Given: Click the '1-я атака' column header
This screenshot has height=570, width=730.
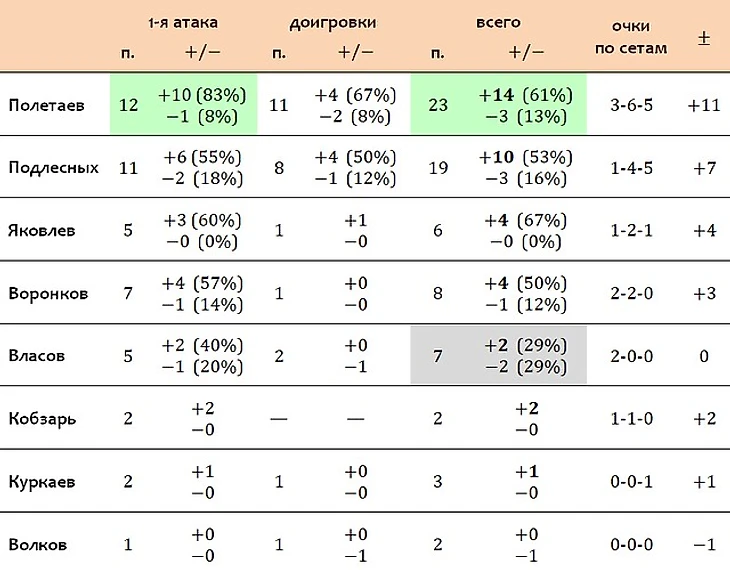Looking at the screenshot, I should [183, 22].
